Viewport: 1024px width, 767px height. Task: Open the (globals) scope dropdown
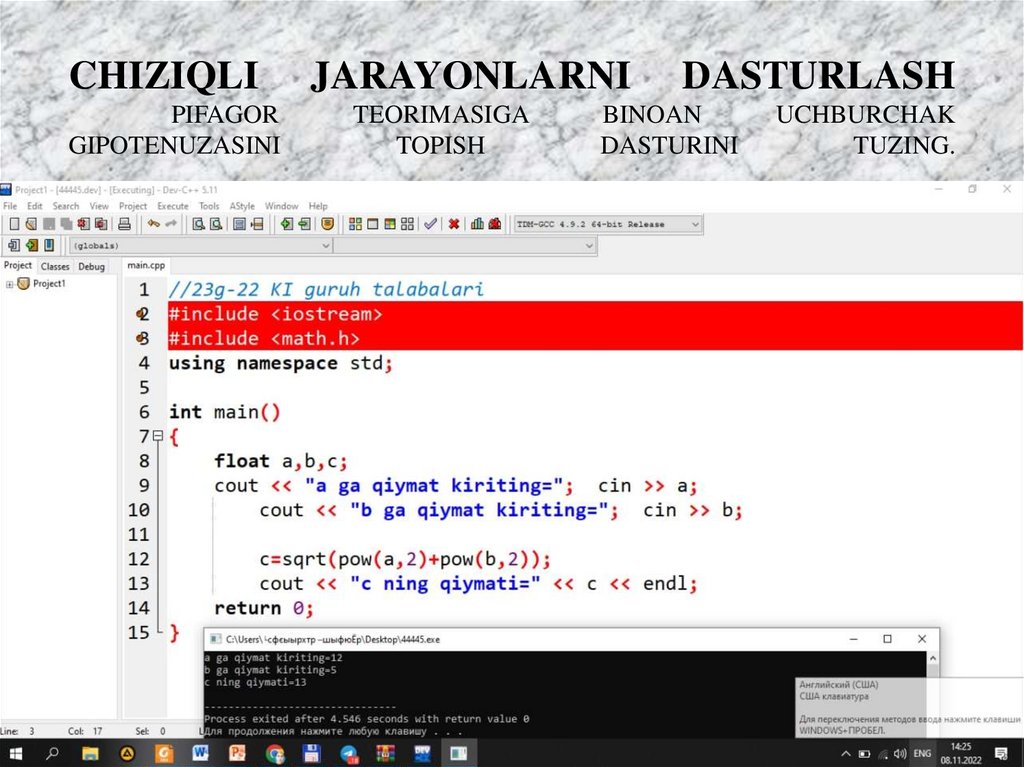pyautogui.click(x=325, y=245)
